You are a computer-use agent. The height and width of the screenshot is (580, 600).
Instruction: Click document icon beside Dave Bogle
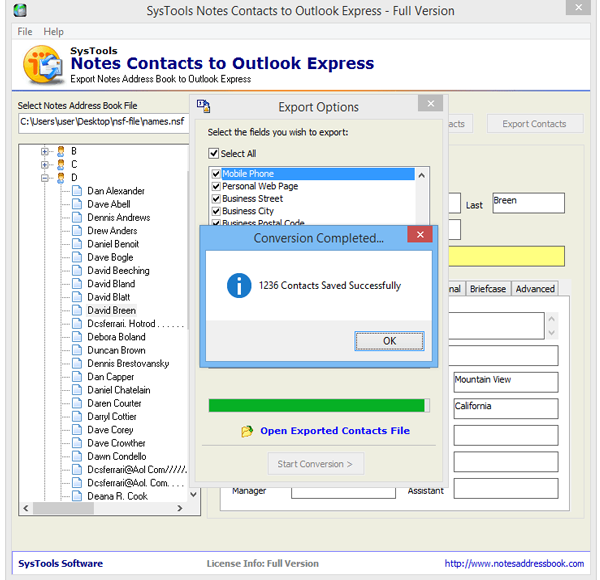tap(77, 257)
